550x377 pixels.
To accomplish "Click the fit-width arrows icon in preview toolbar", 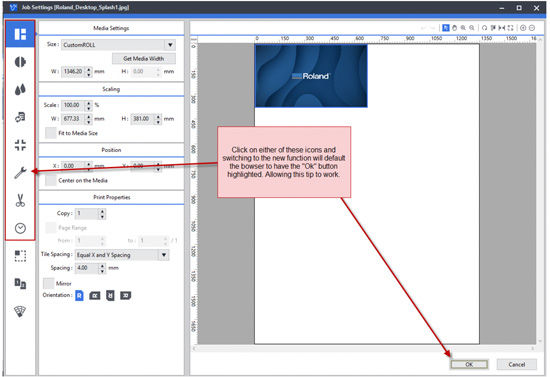I will tap(502, 28).
